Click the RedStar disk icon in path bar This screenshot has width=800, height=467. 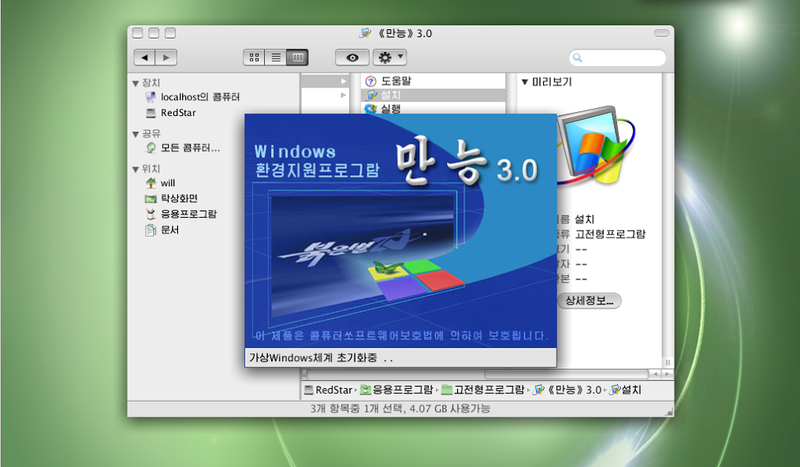coord(309,390)
